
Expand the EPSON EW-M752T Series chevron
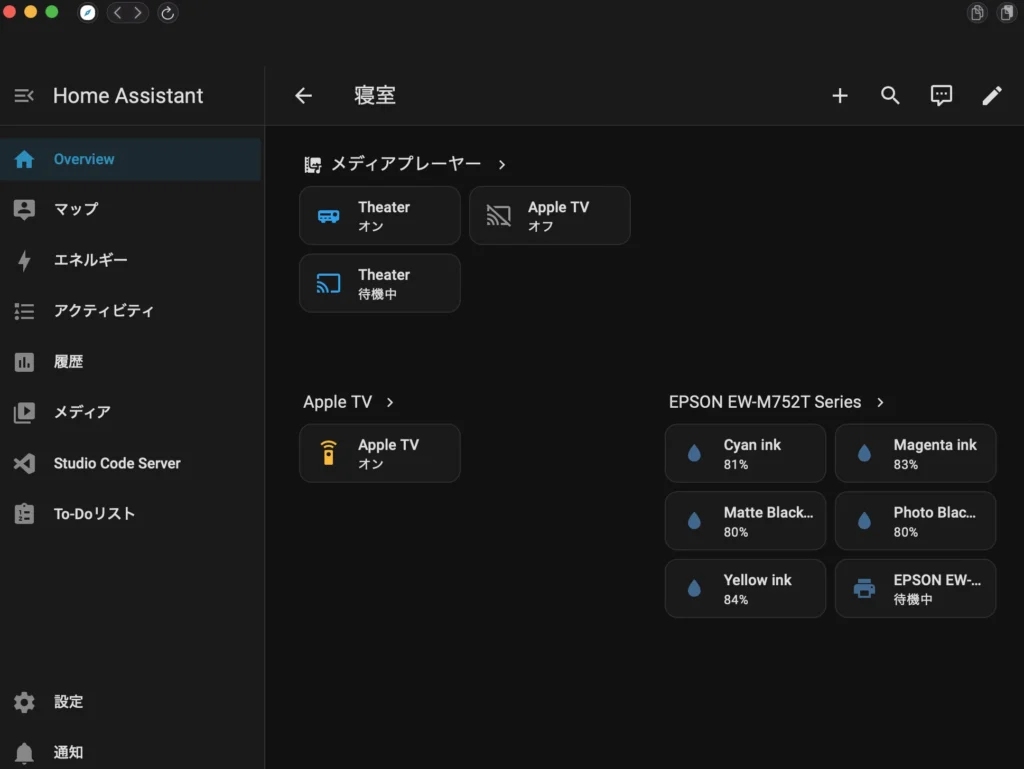(x=880, y=402)
